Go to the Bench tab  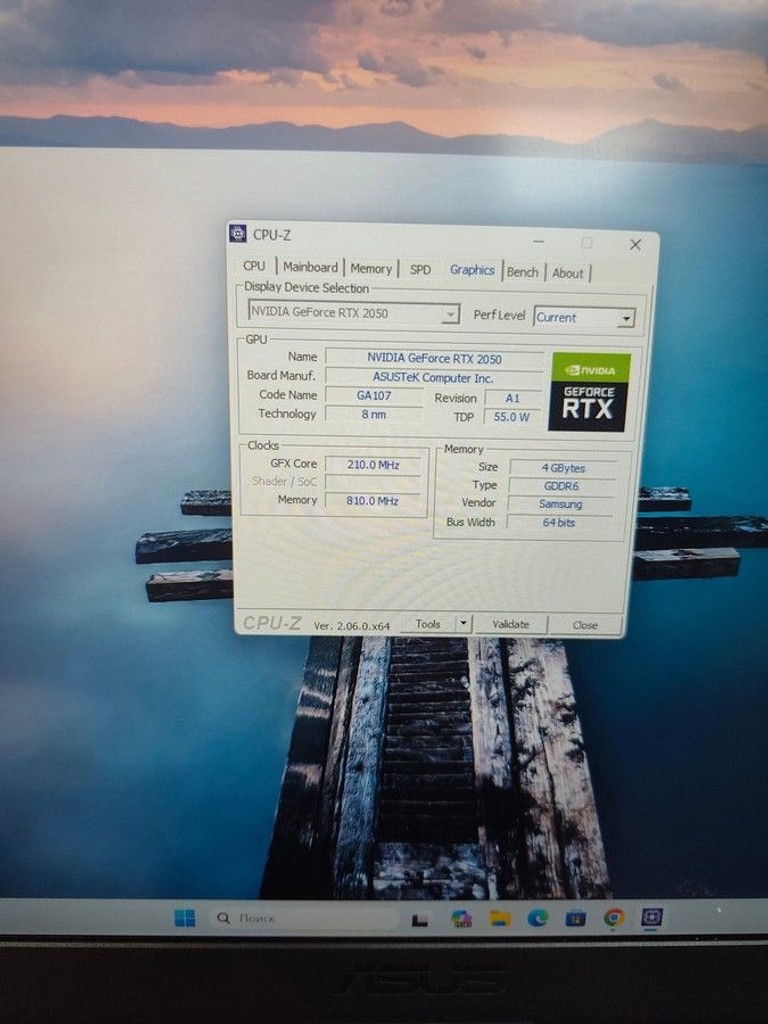pyautogui.click(x=522, y=272)
